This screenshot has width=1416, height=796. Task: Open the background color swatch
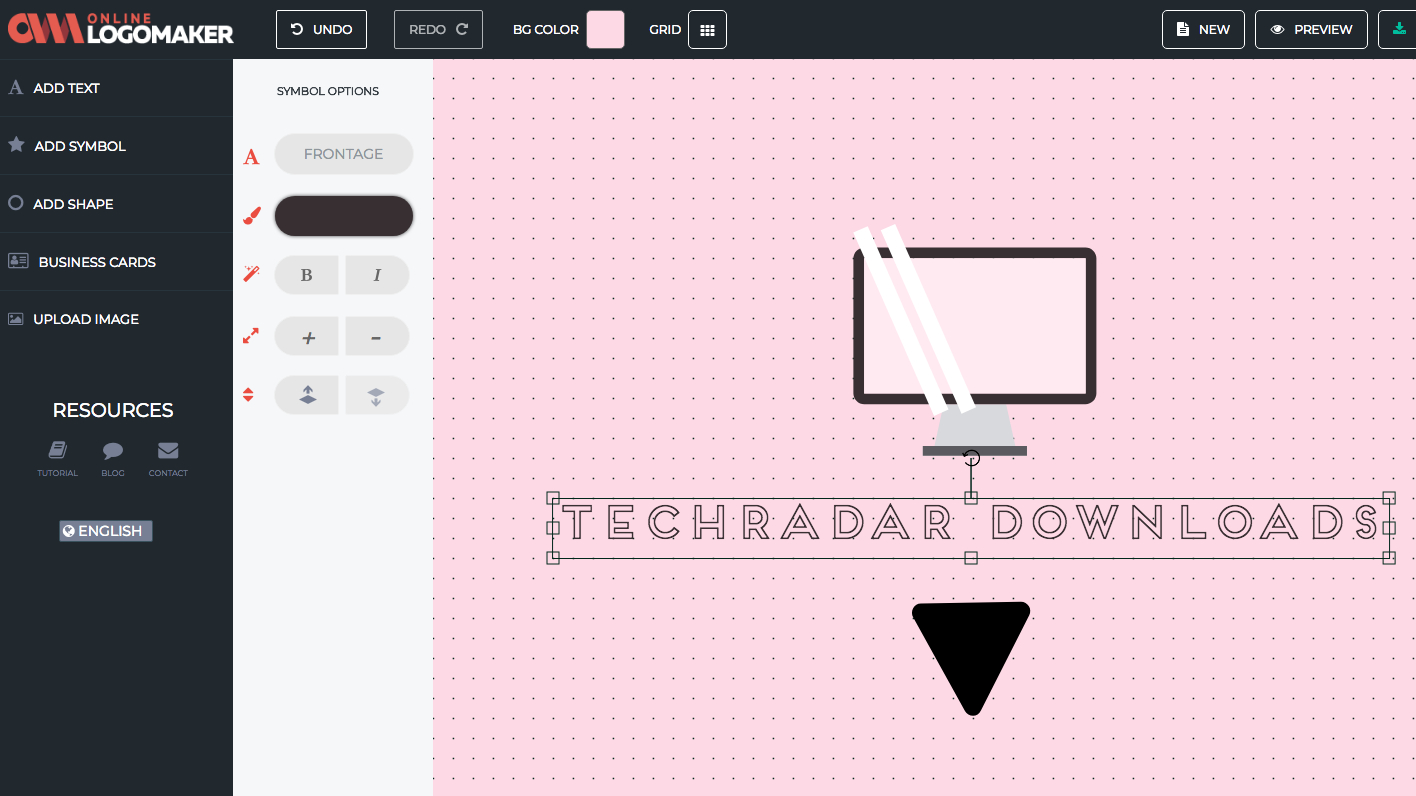605,29
